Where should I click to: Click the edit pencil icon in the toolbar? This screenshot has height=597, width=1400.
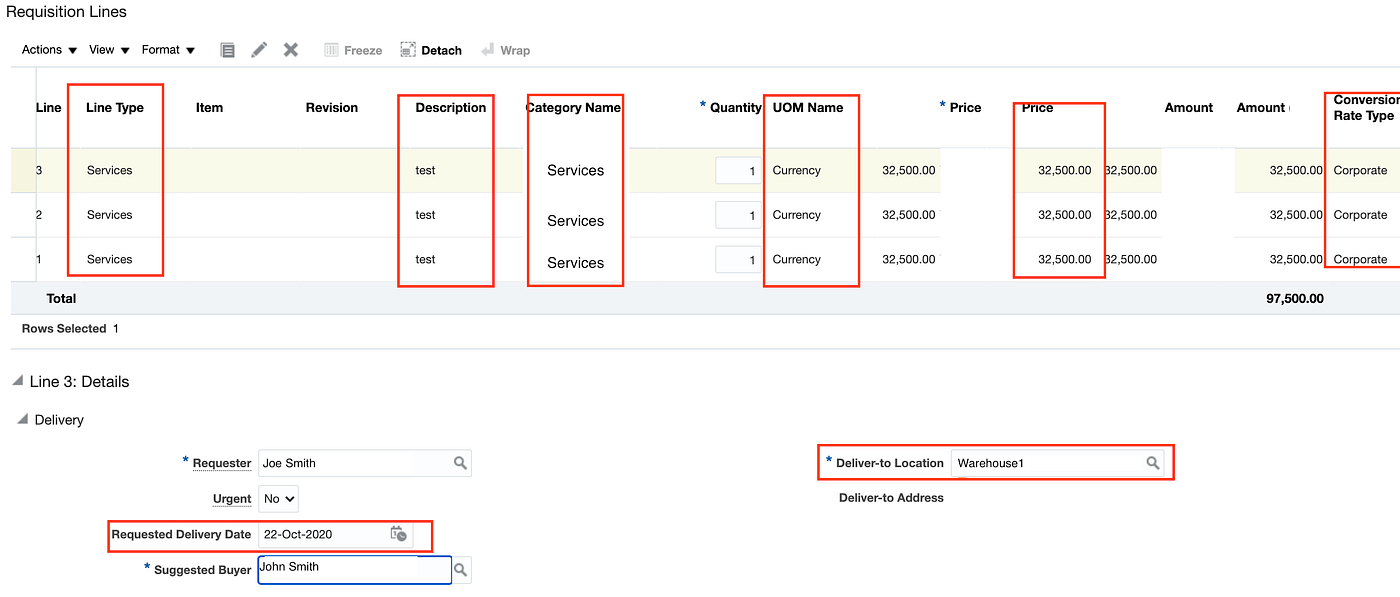259,49
